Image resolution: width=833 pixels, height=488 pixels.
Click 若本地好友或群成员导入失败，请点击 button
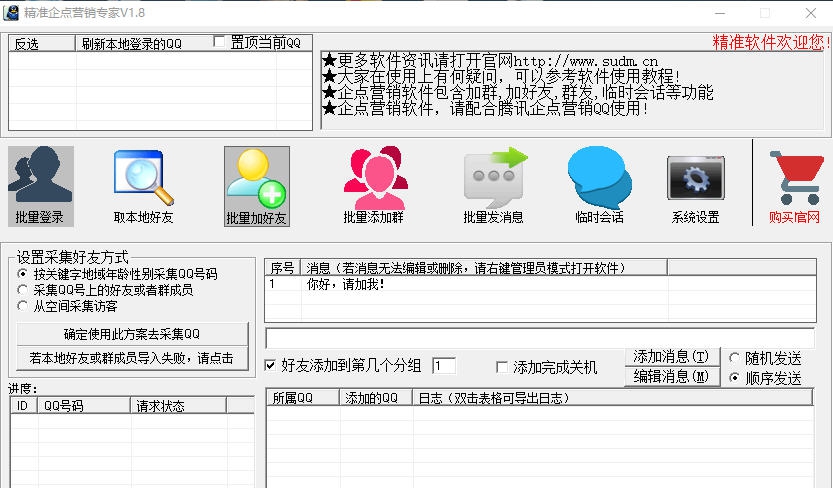tap(132, 358)
